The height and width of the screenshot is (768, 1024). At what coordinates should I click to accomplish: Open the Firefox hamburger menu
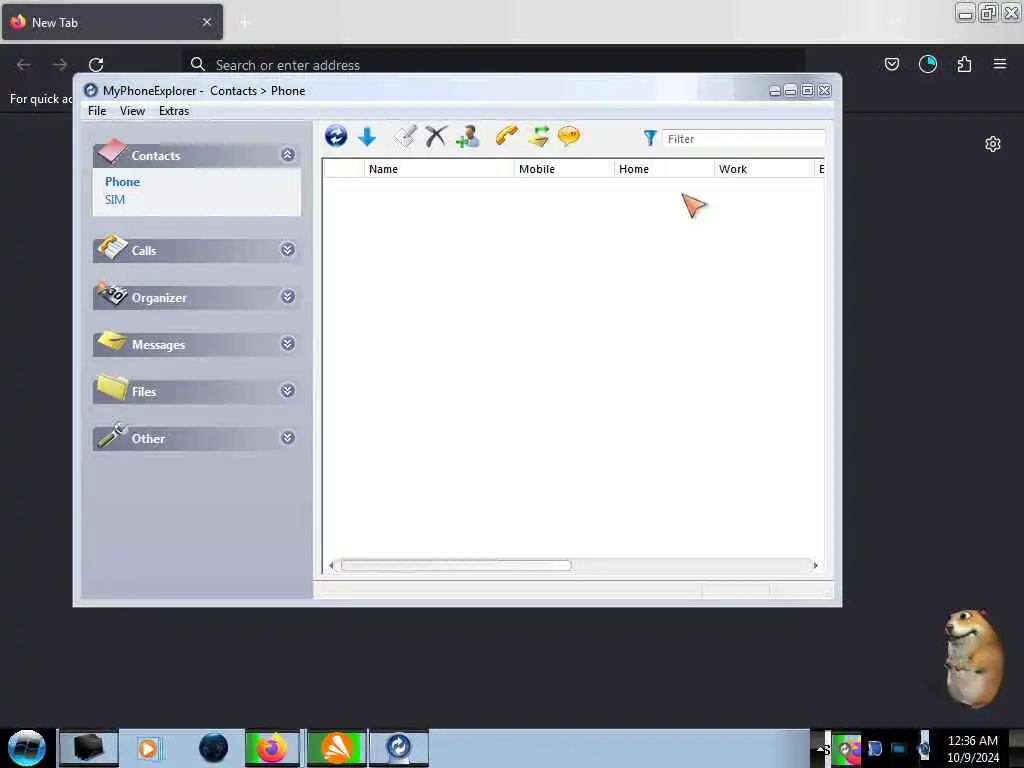(999, 64)
